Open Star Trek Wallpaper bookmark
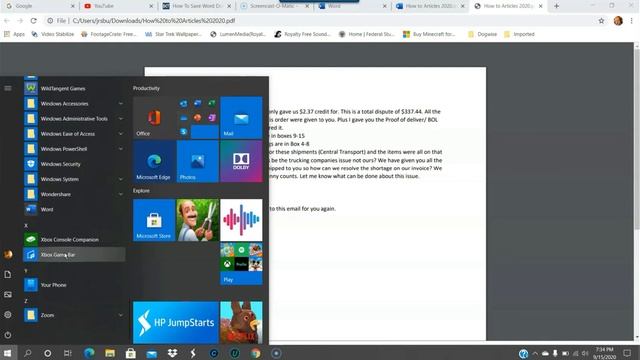640x360 pixels. click(x=173, y=34)
